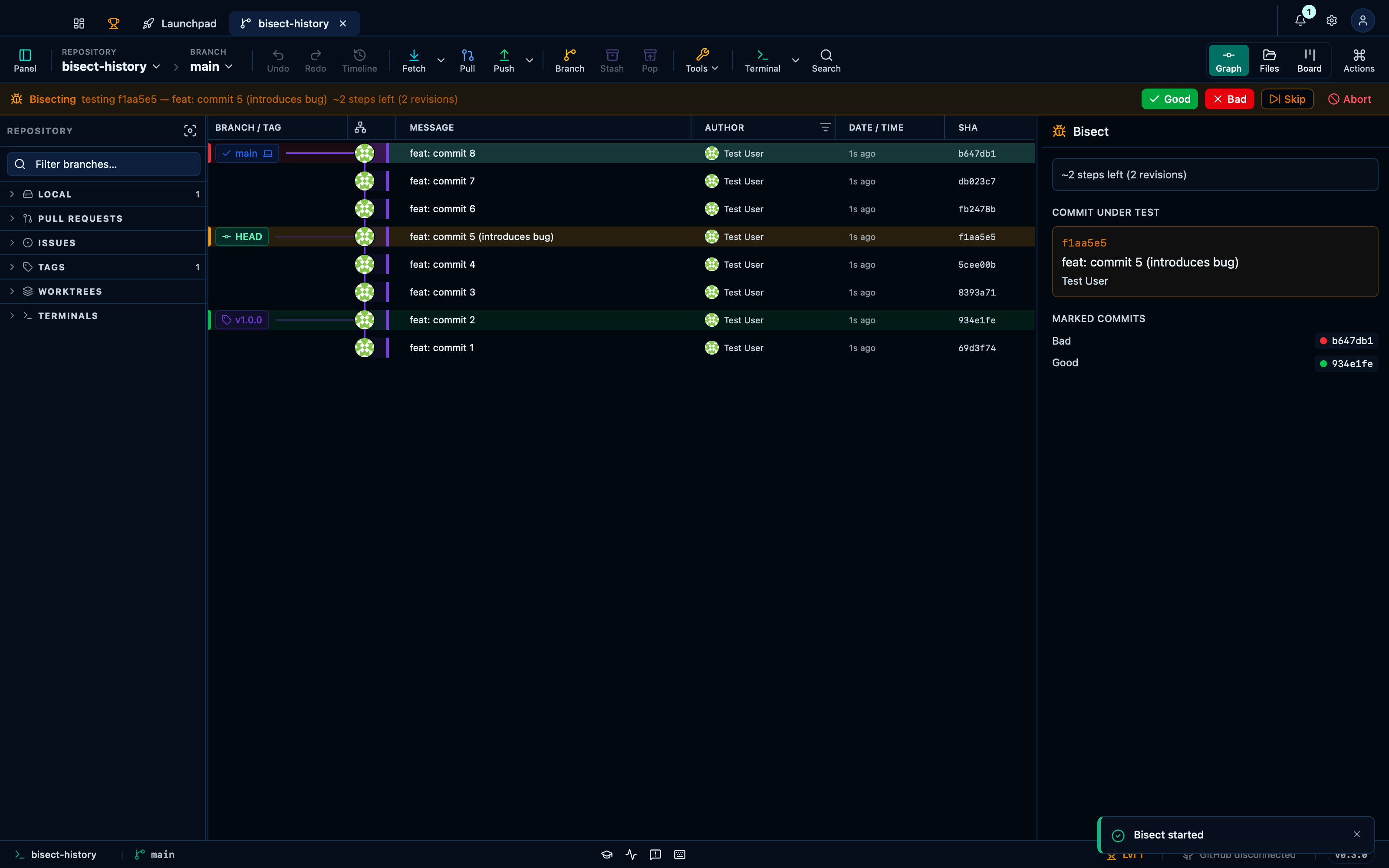Screen dimensions: 1389x868
Task: Pop the stash with the Pop icon
Action: point(650,60)
